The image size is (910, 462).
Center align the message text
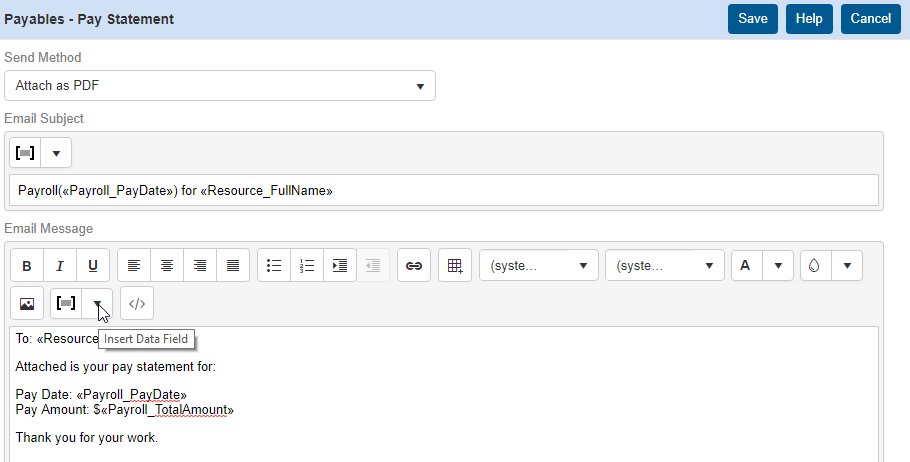click(167, 266)
